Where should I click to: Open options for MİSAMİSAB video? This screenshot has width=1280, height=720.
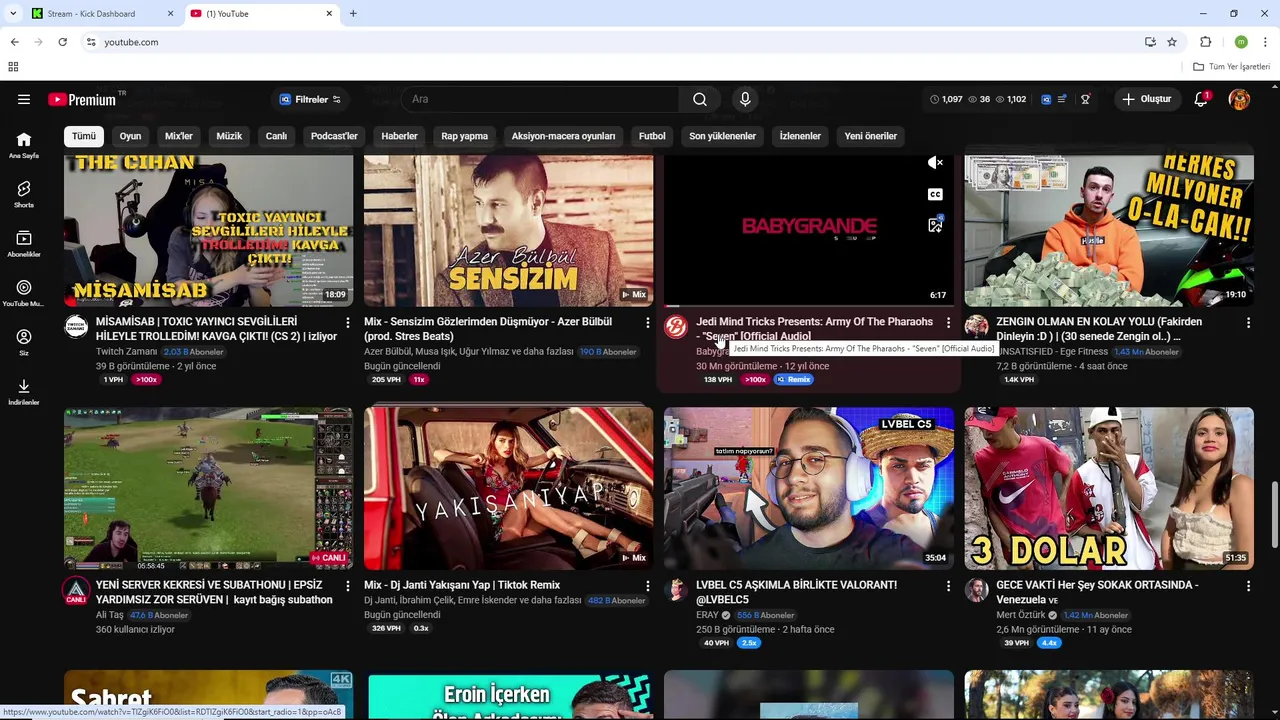click(x=348, y=322)
